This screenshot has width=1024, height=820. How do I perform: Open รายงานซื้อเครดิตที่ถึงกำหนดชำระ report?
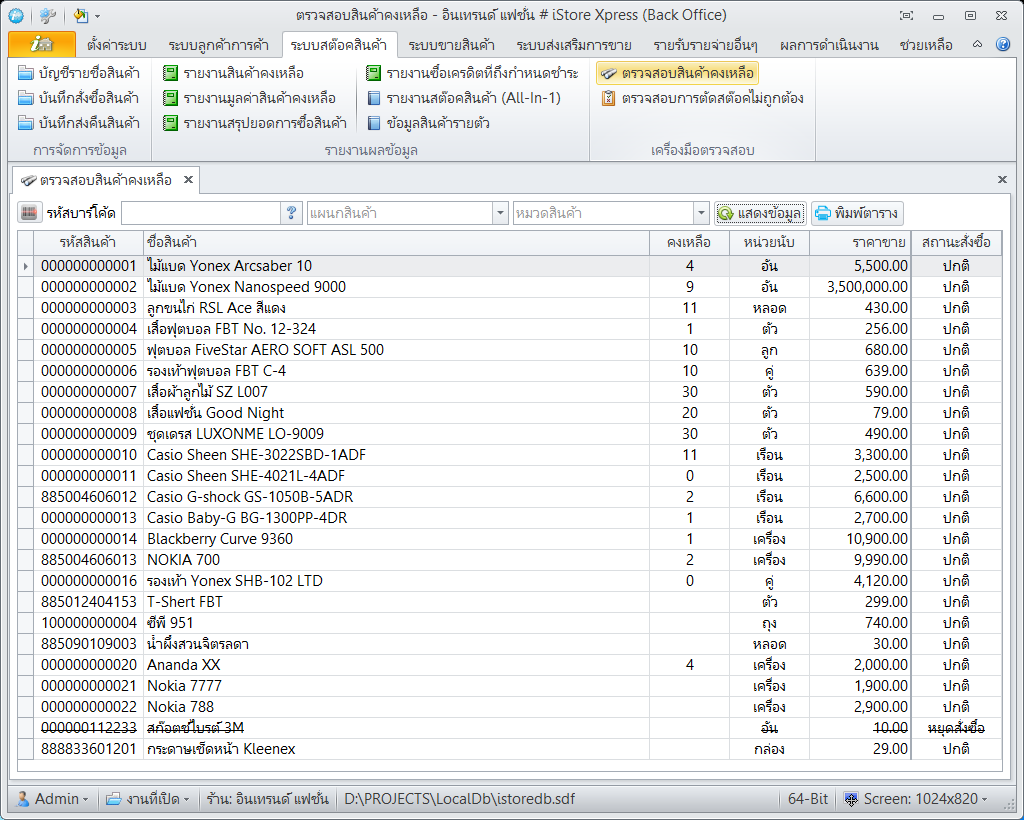click(472, 73)
